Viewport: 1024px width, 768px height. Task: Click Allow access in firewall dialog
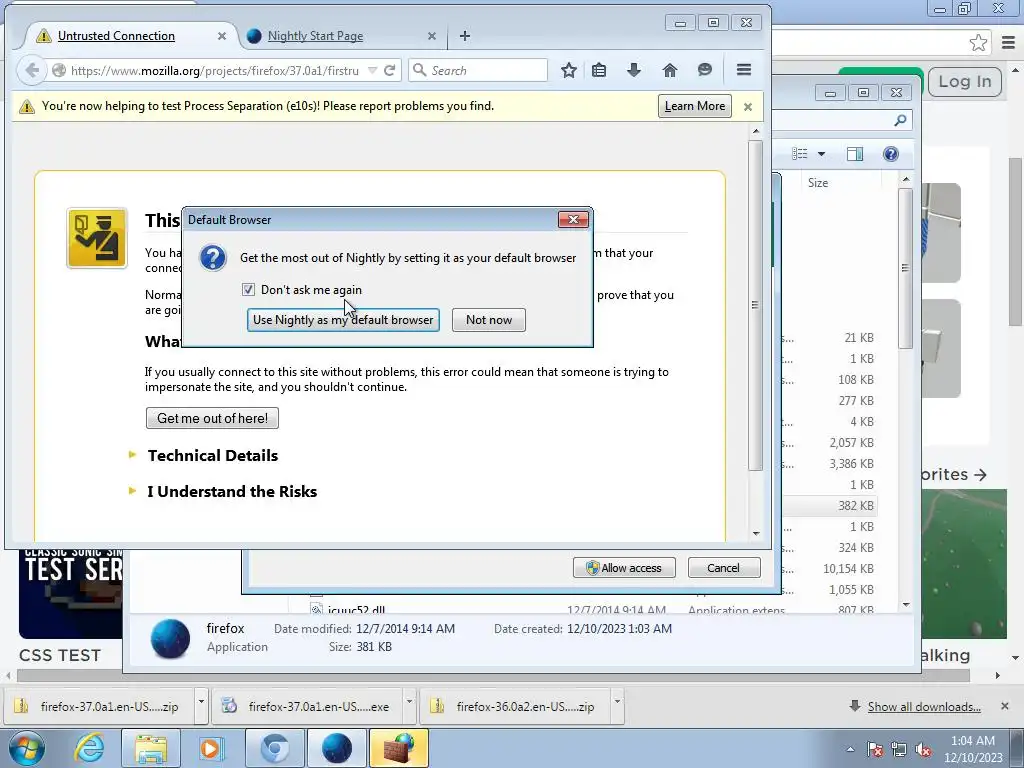pos(624,568)
